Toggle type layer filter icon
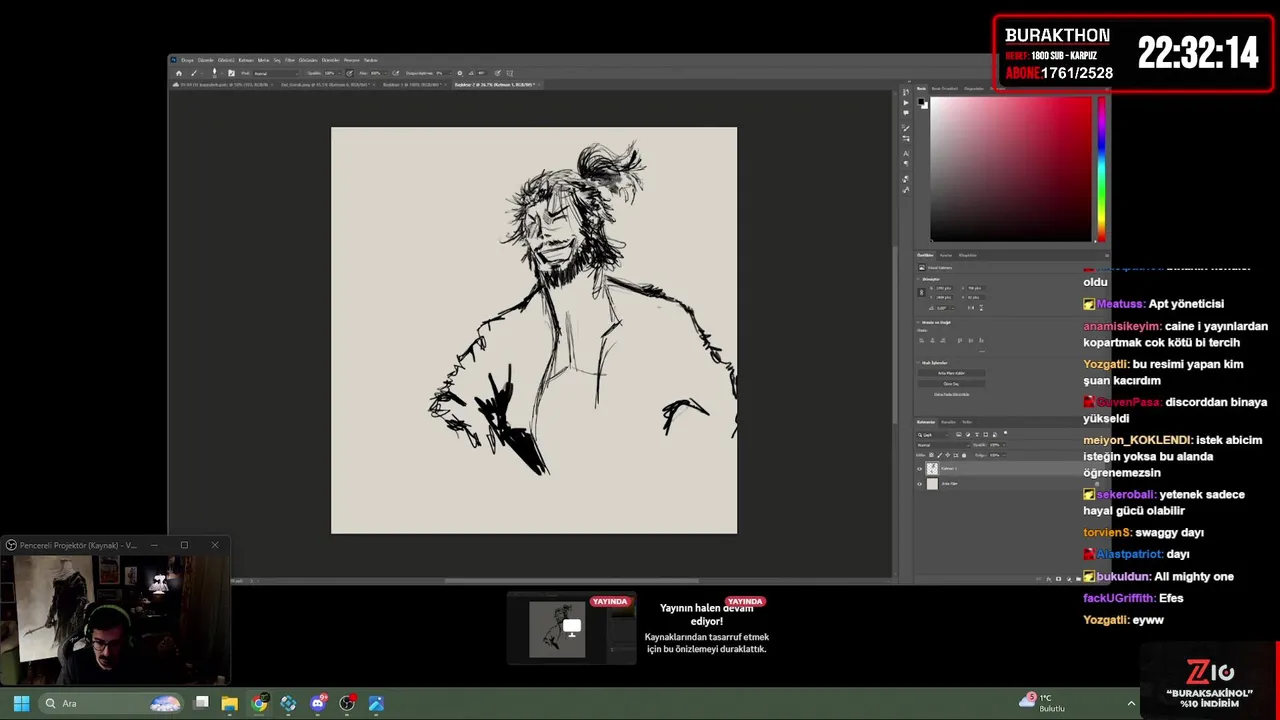 pyautogui.click(x=977, y=435)
